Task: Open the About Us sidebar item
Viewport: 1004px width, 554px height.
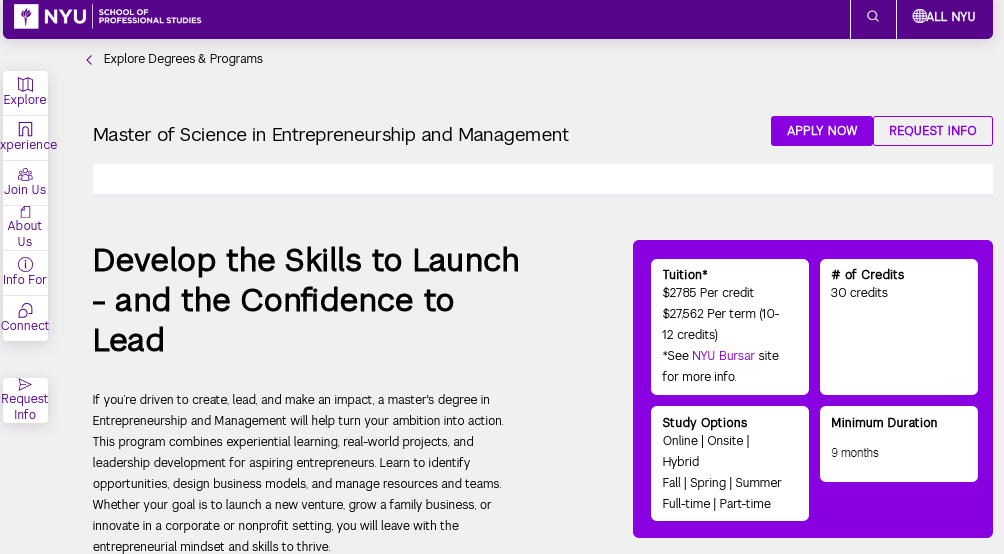Action: (25, 227)
